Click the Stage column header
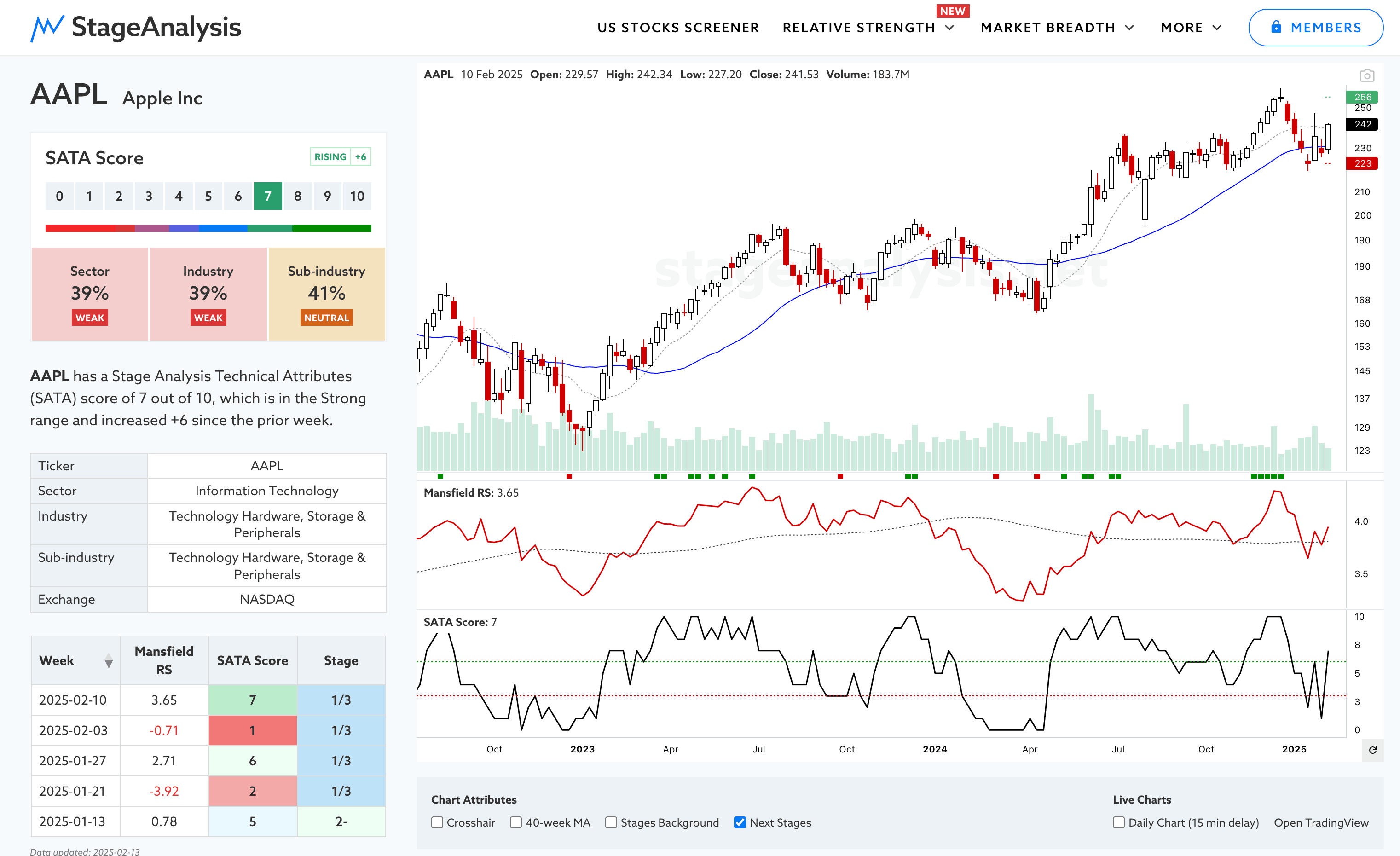The image size is (1400, 856). pyautogui.click(x=341, y=660)
